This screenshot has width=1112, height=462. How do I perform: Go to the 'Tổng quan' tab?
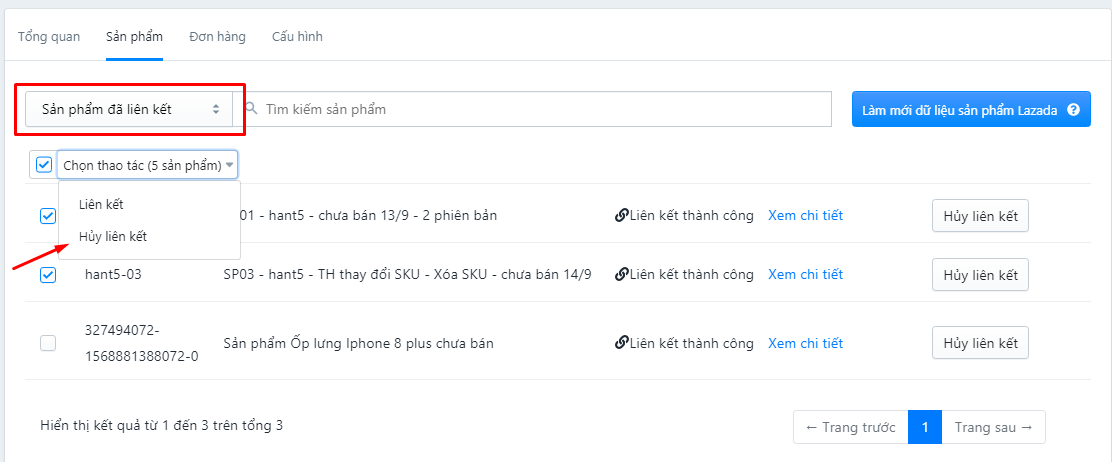49,37
